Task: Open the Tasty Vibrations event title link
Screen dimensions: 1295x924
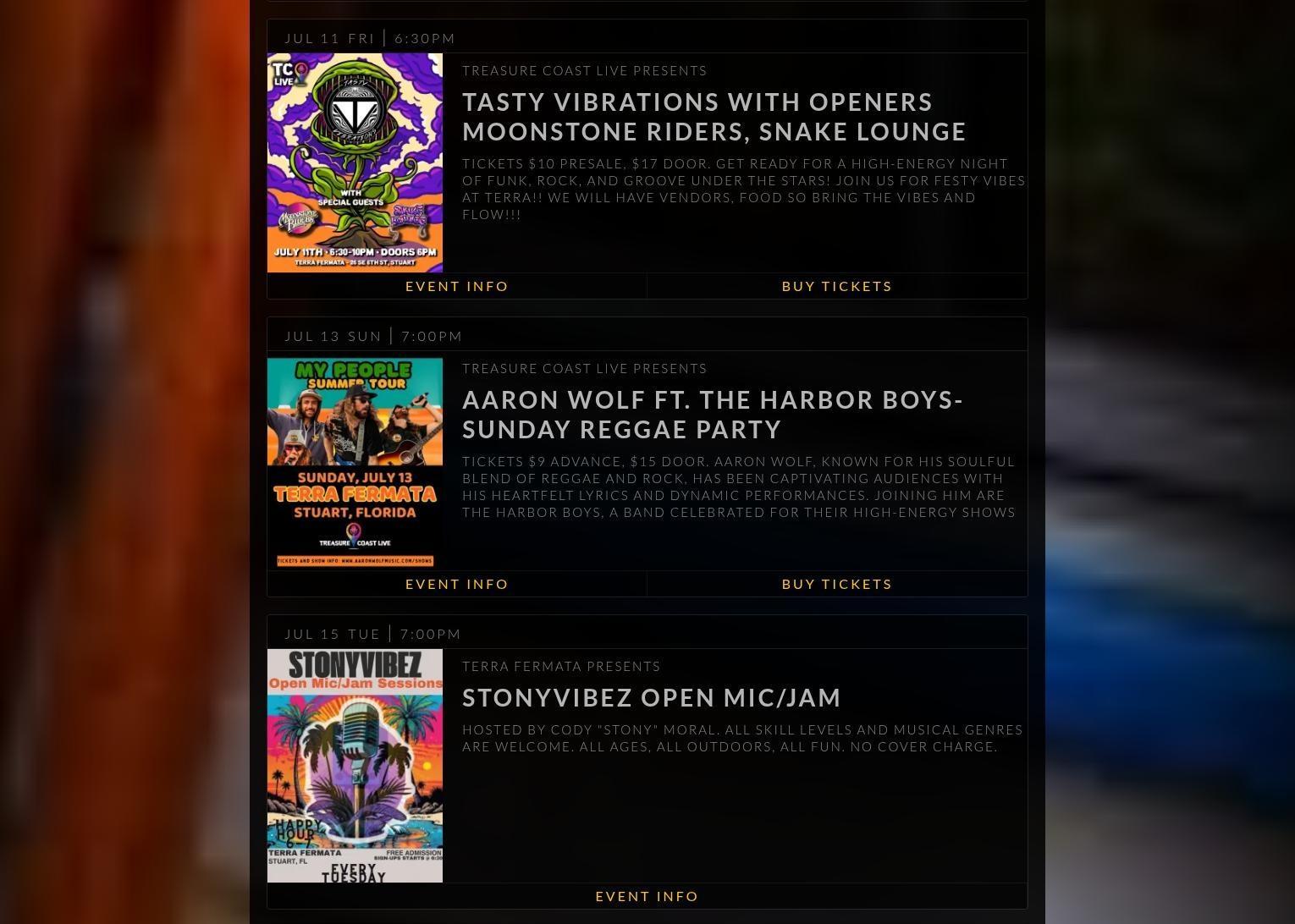Action: [x=714, y=117]
